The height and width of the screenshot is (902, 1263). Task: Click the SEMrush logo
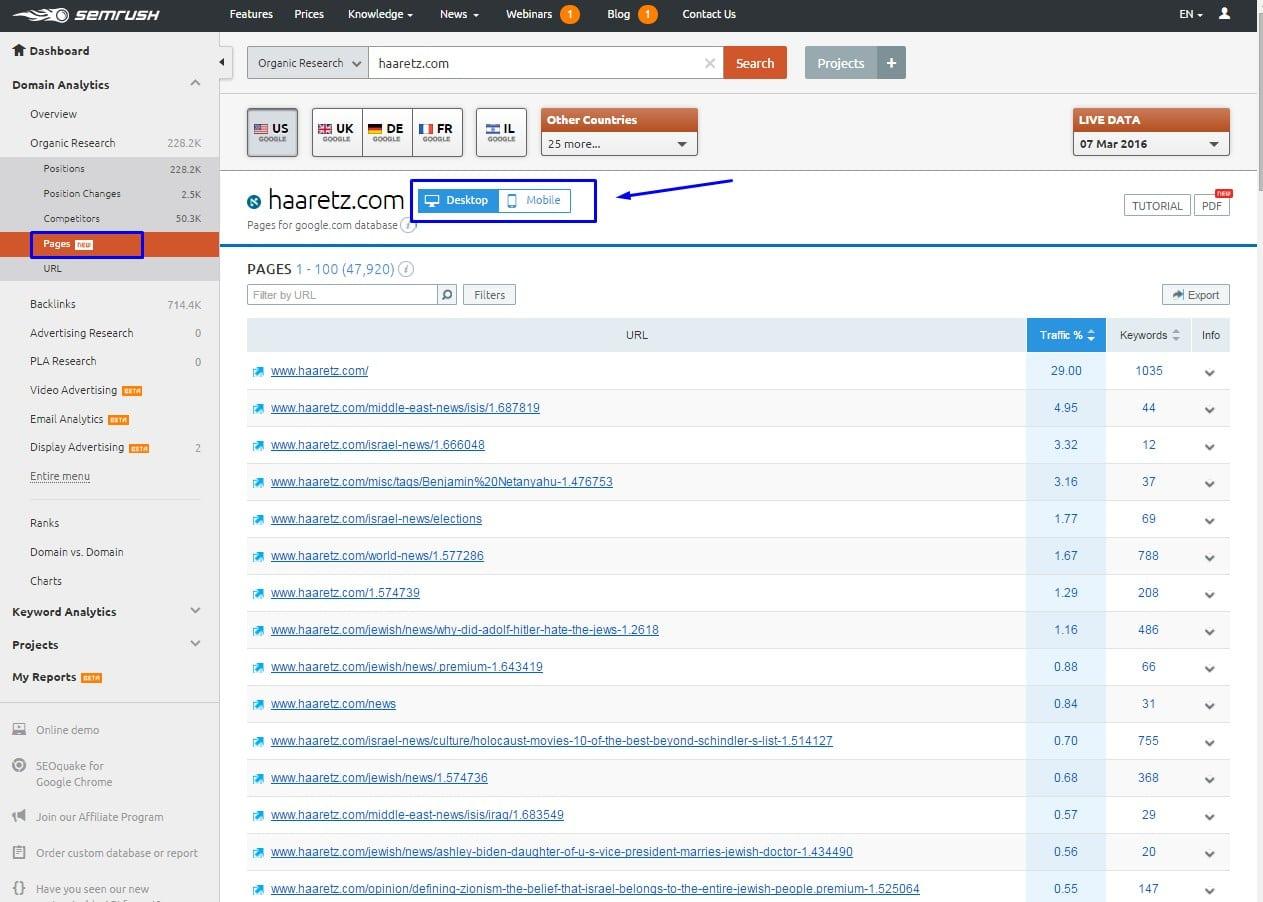pos(87,15)
